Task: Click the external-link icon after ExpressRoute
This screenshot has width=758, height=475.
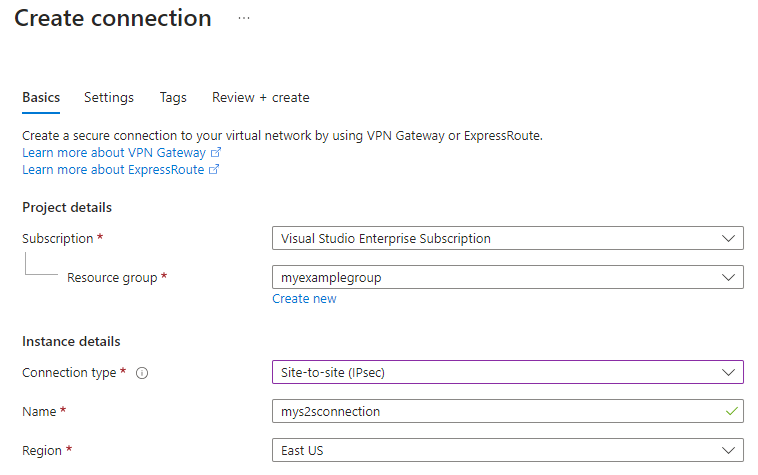Action: [214, 170]
